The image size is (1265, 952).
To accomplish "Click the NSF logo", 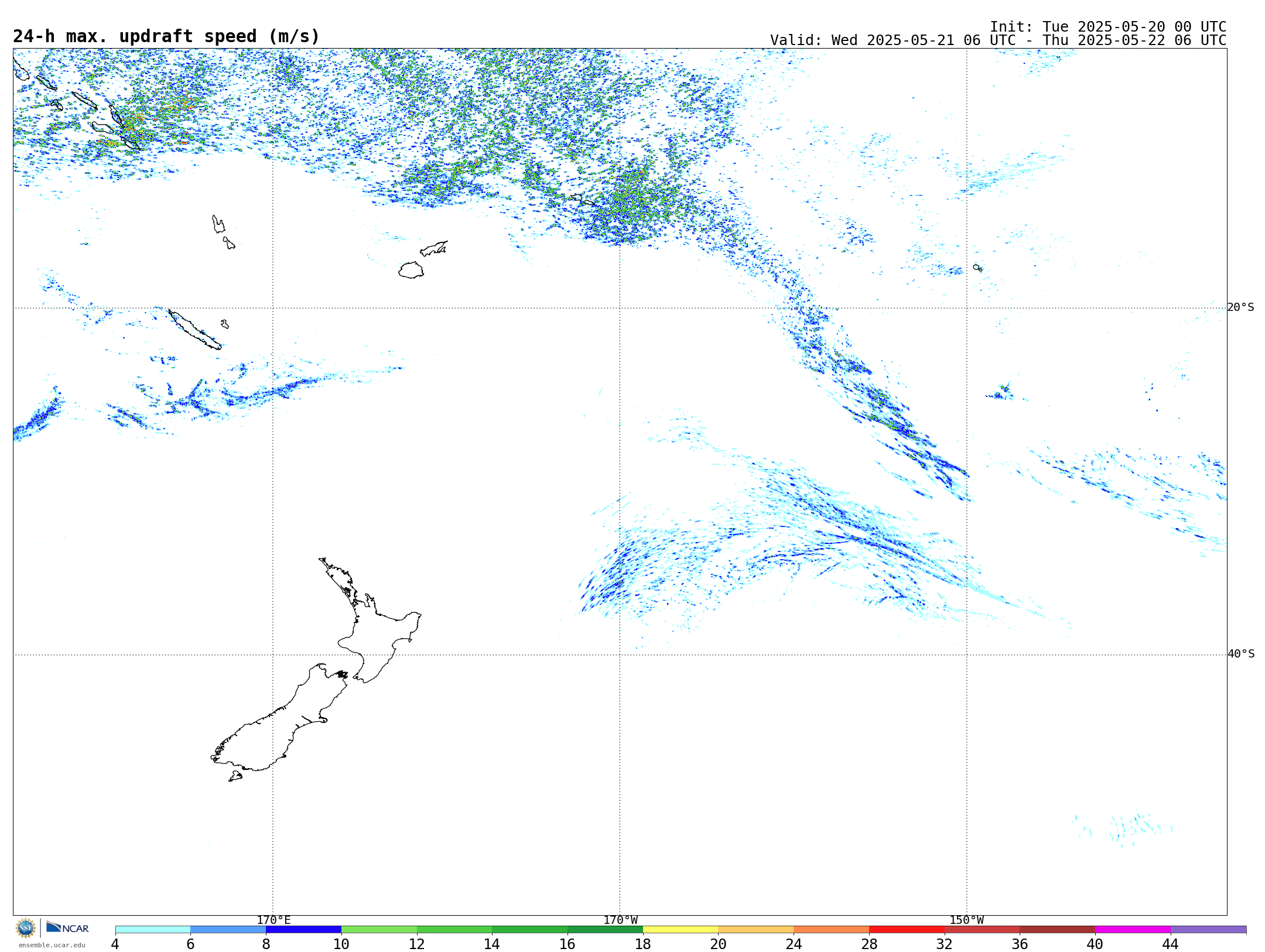I will pos(26,928).
